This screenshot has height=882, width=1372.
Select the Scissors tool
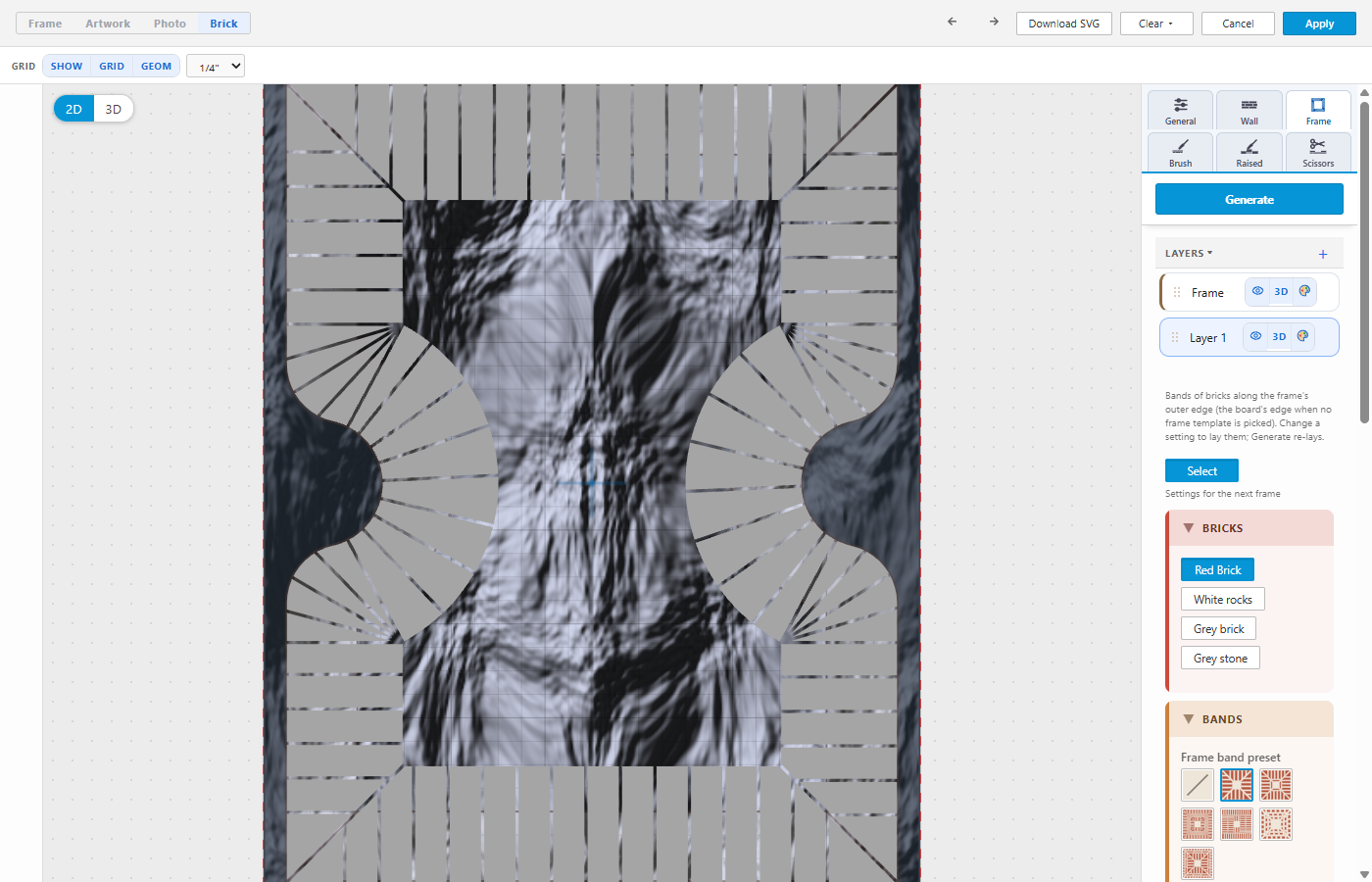click(1318, 152)
